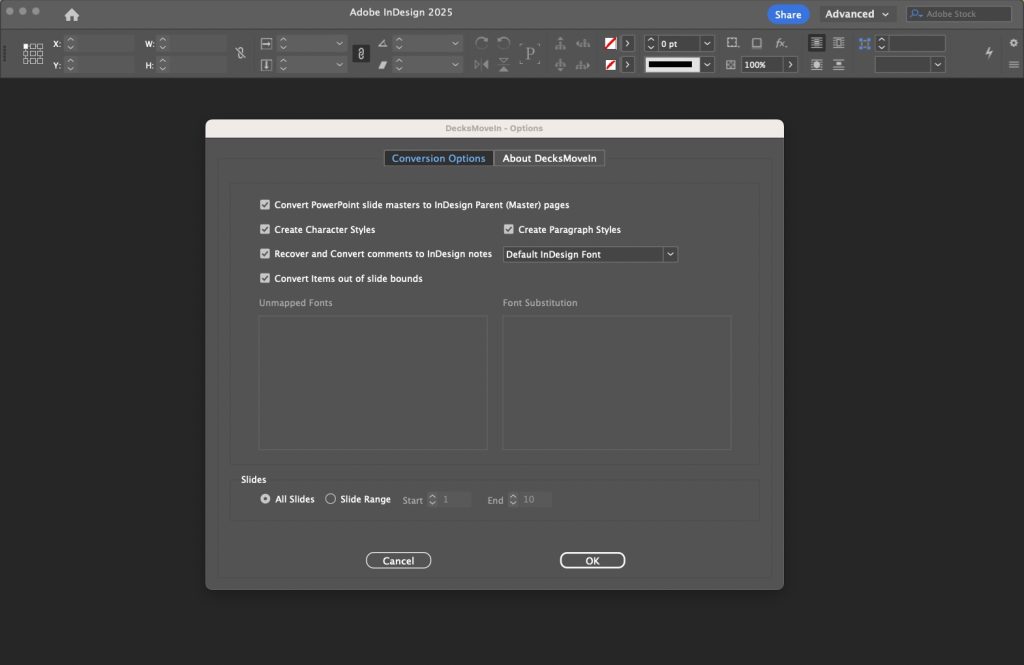Click the drop shadow icon in the control bar
Image resolution: width=1024 pixels, height=665 pixels.
click(x=757, y=43)
